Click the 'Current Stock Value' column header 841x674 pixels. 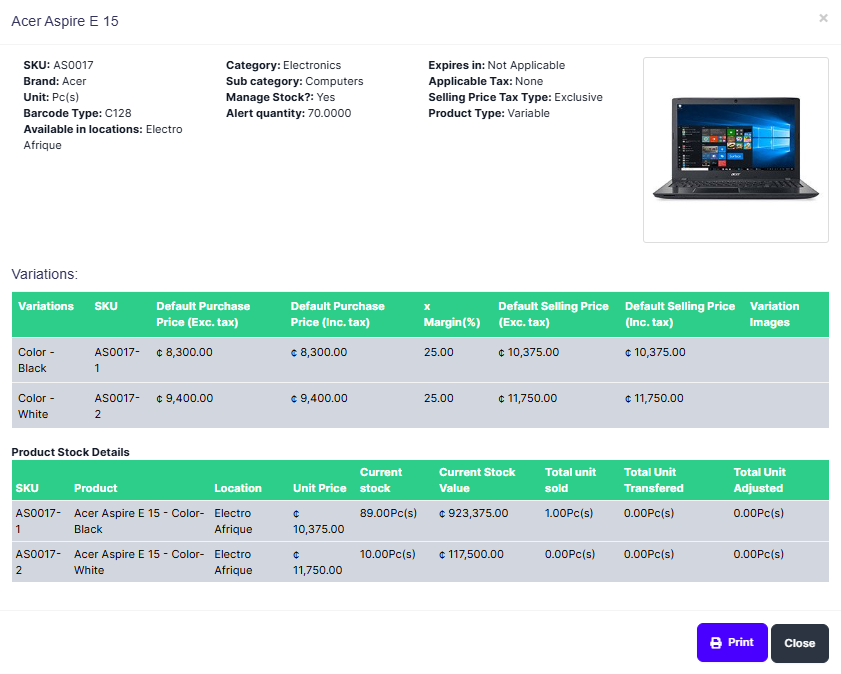[477, 480]
